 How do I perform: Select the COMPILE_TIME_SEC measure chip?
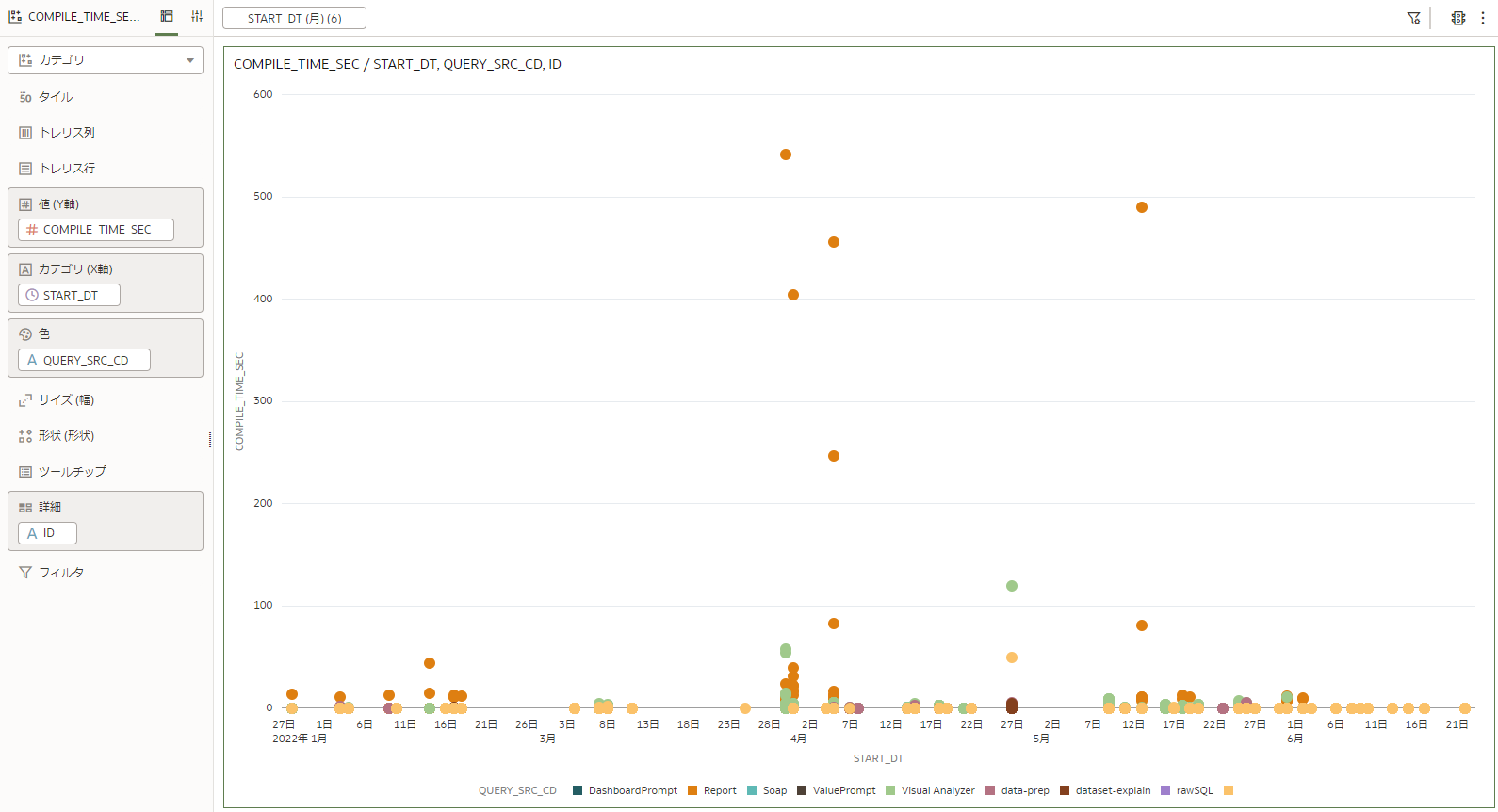96,230
